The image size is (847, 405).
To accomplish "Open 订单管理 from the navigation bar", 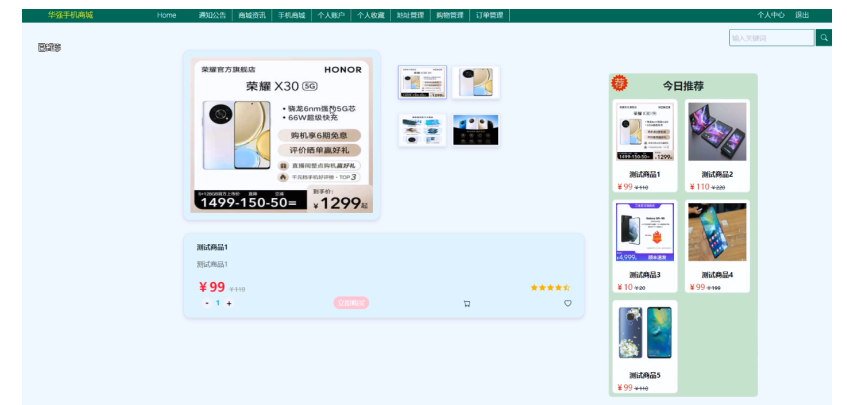I will [489, 15].
